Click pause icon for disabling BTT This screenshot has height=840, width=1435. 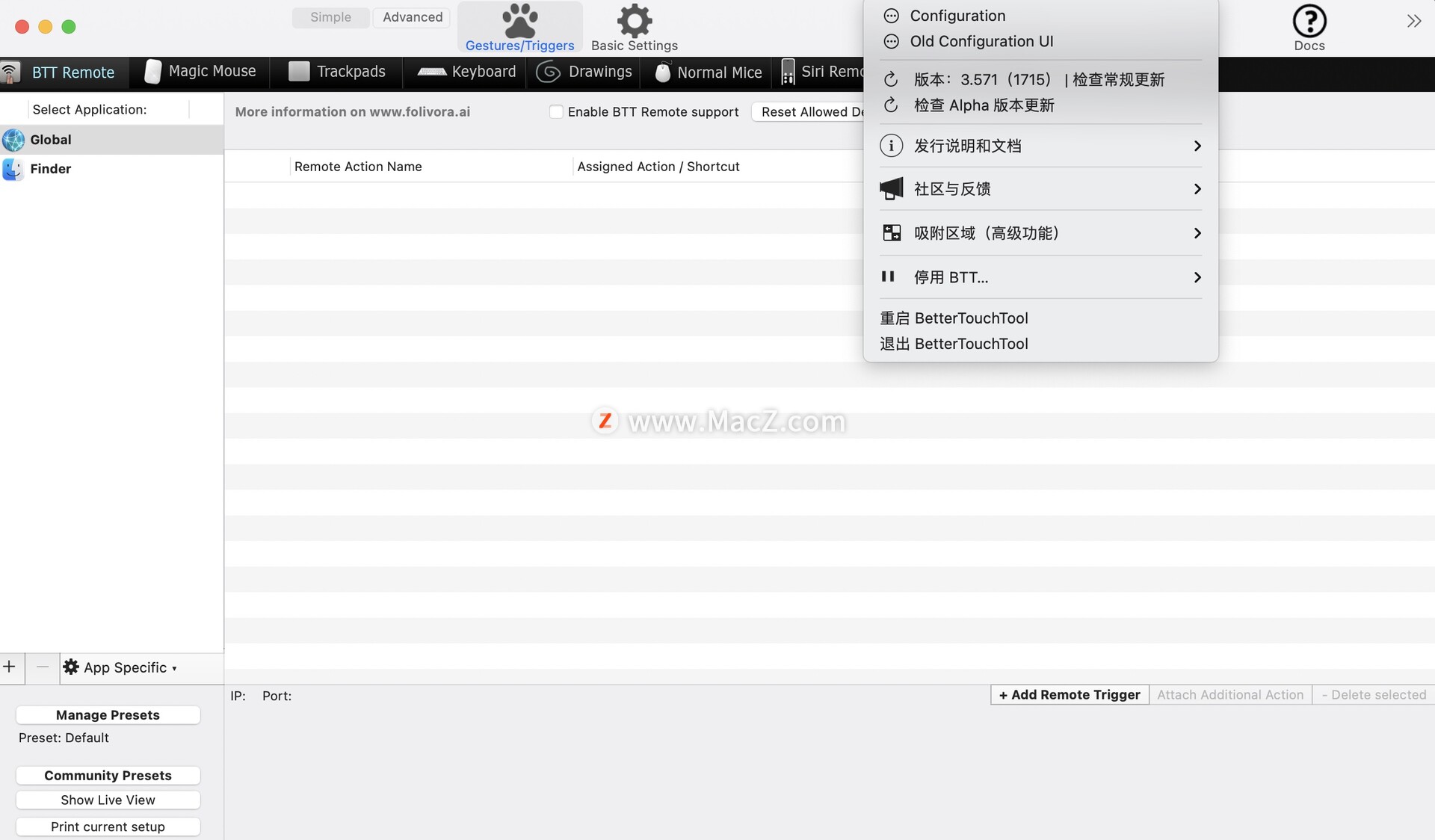tap(888, 277)
